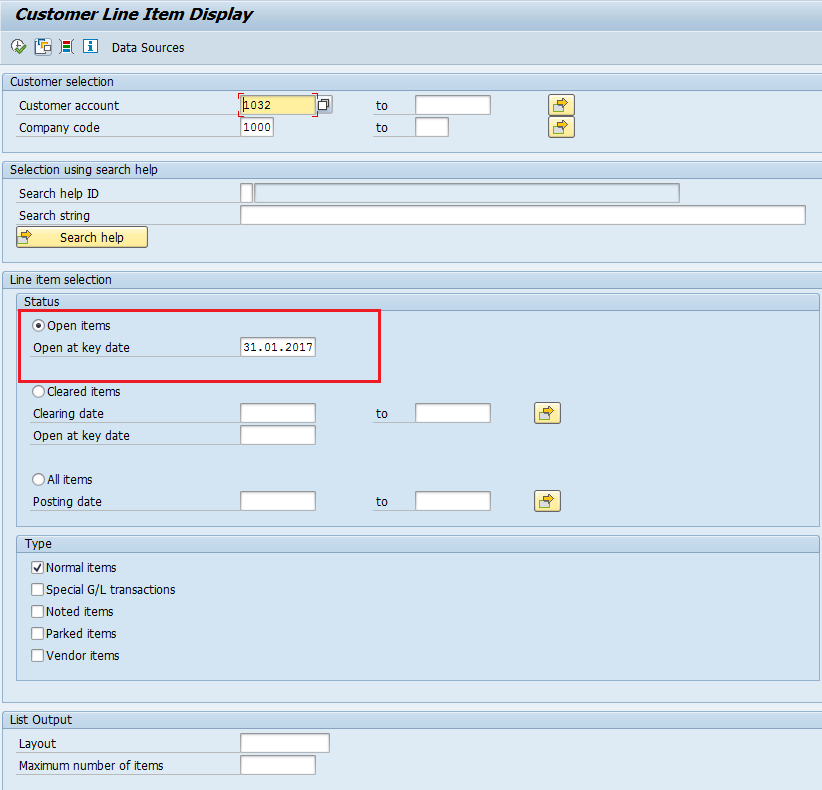This screenshot has width=822, height=790.
Task: Click Open at key date under Cleared items
Action: tap(278, 435)
